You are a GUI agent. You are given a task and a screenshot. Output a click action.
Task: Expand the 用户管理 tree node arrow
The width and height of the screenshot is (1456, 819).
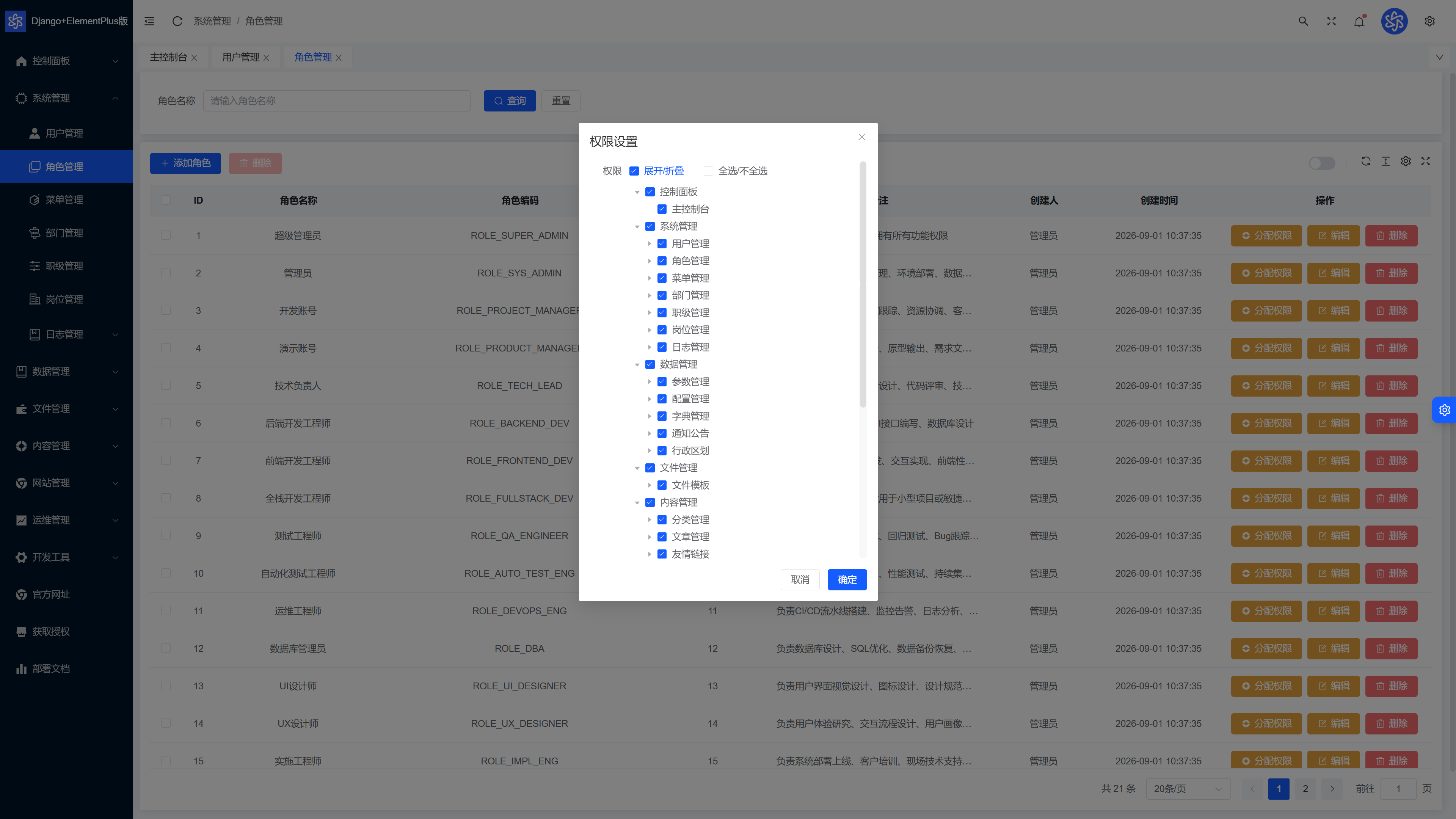click(650, 243)
